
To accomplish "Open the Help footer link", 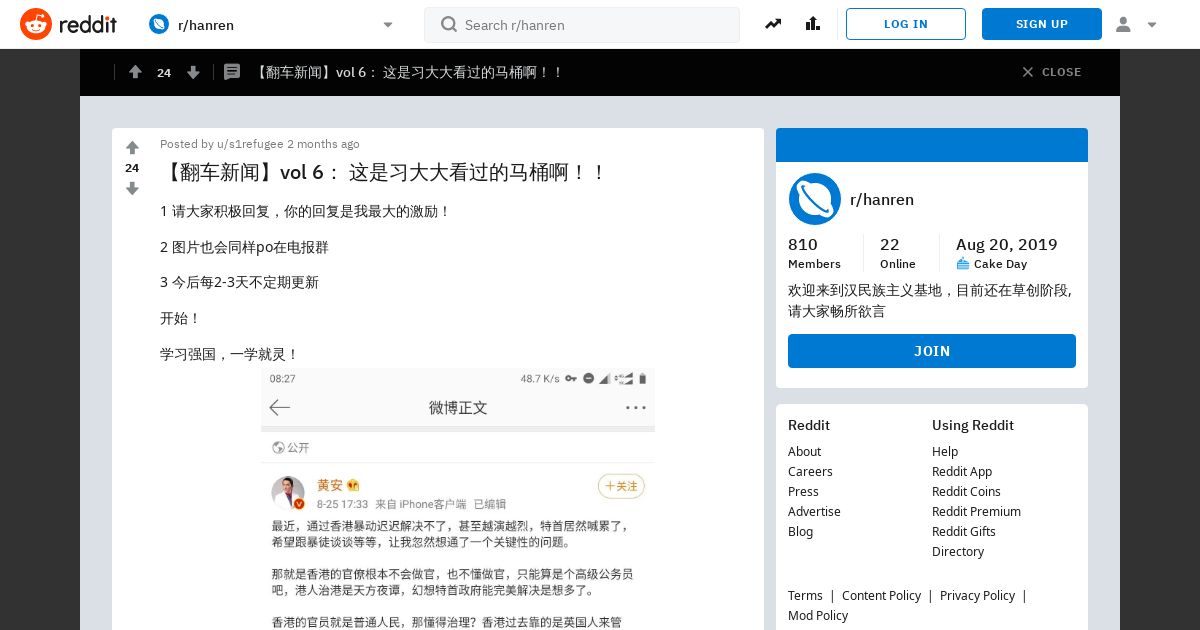I will 945,451.
